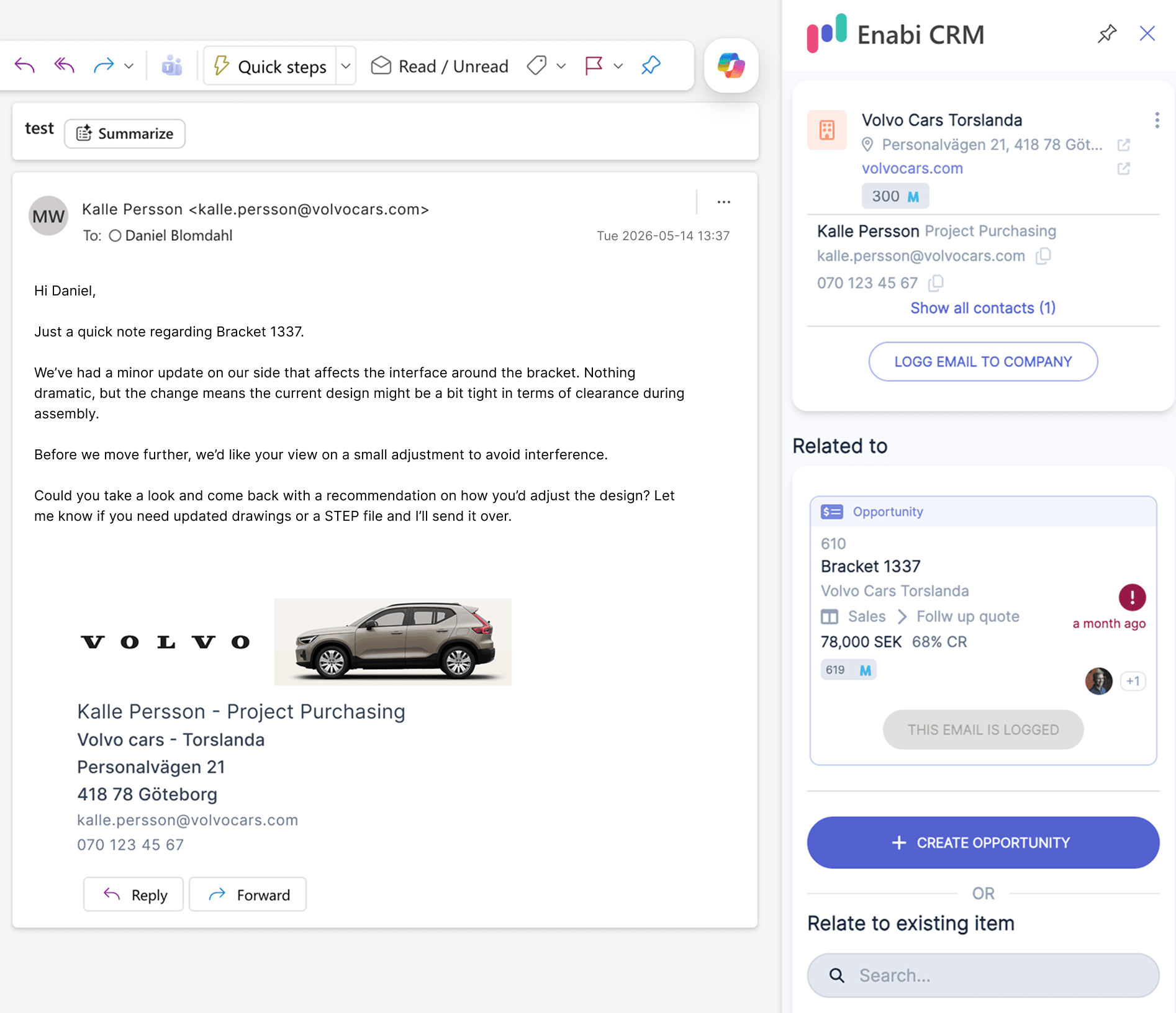Click the MW sender avatar

(x=48, y=216)
